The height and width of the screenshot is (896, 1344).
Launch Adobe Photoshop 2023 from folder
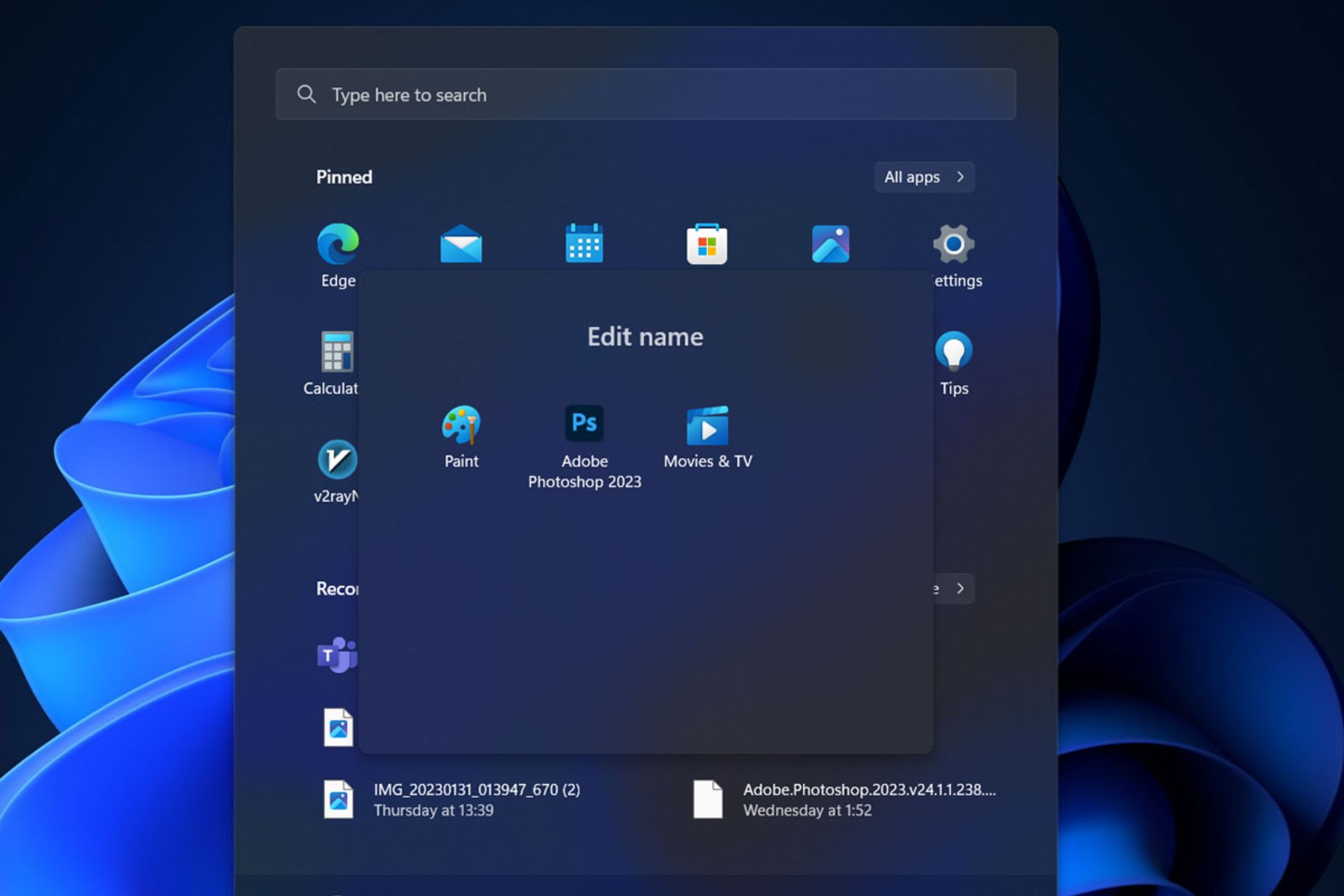[584, 423]
